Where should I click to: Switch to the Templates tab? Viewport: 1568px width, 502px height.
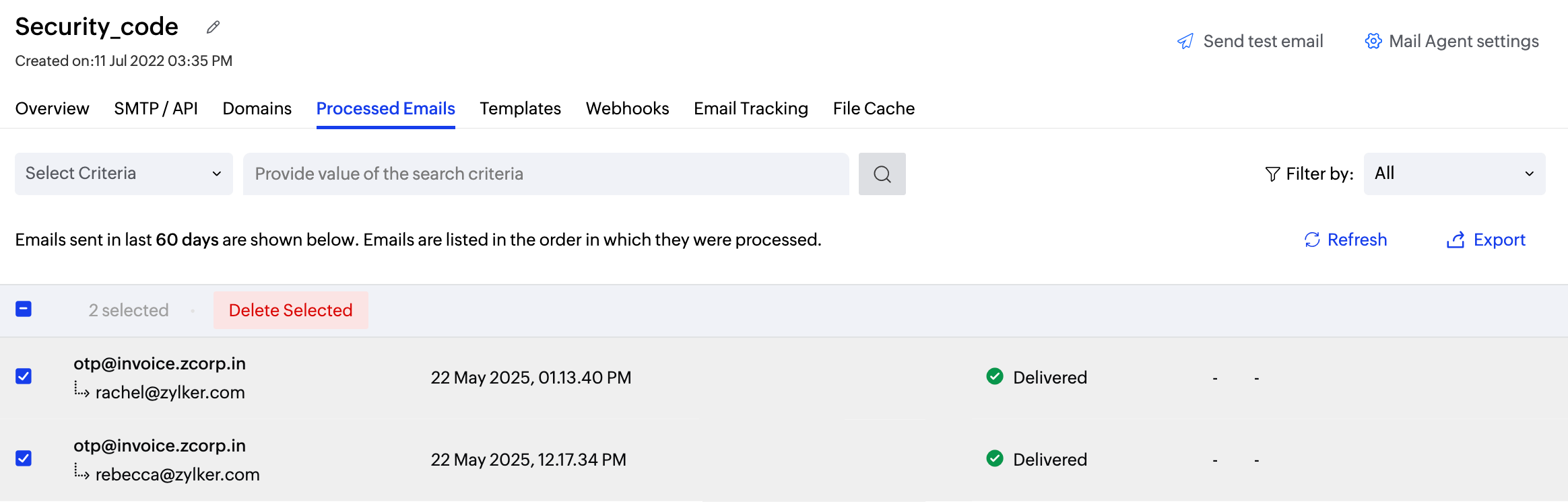pos(520,108)
